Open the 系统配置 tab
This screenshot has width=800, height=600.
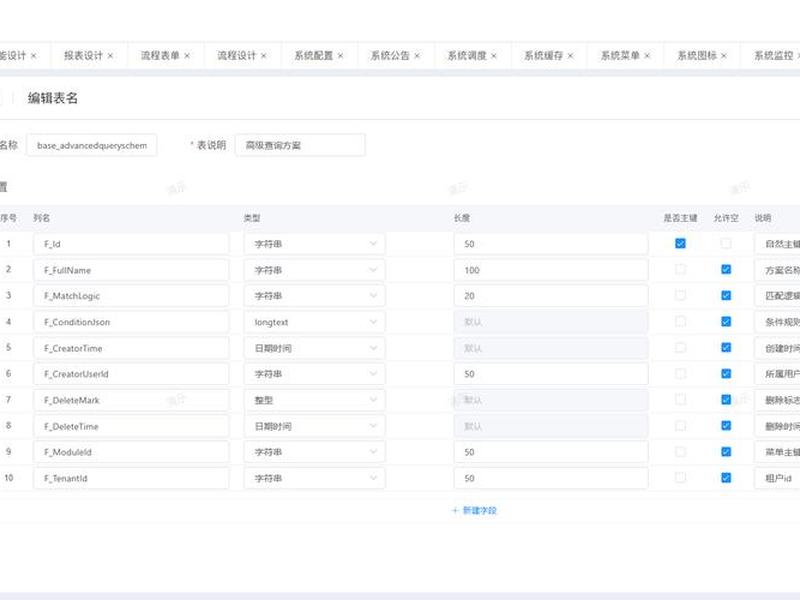(313, 56)
